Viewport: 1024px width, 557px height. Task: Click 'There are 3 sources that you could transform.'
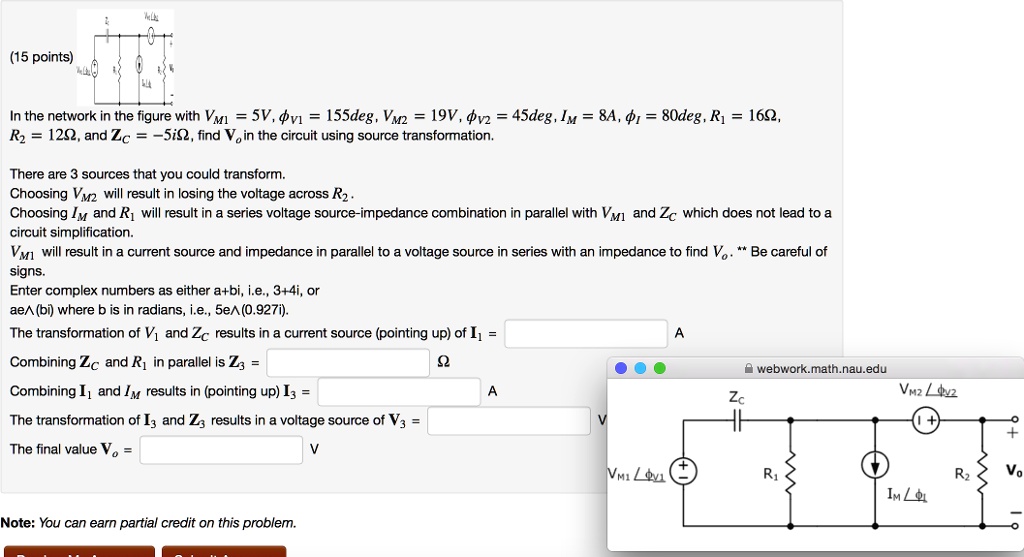click(148, 174)
